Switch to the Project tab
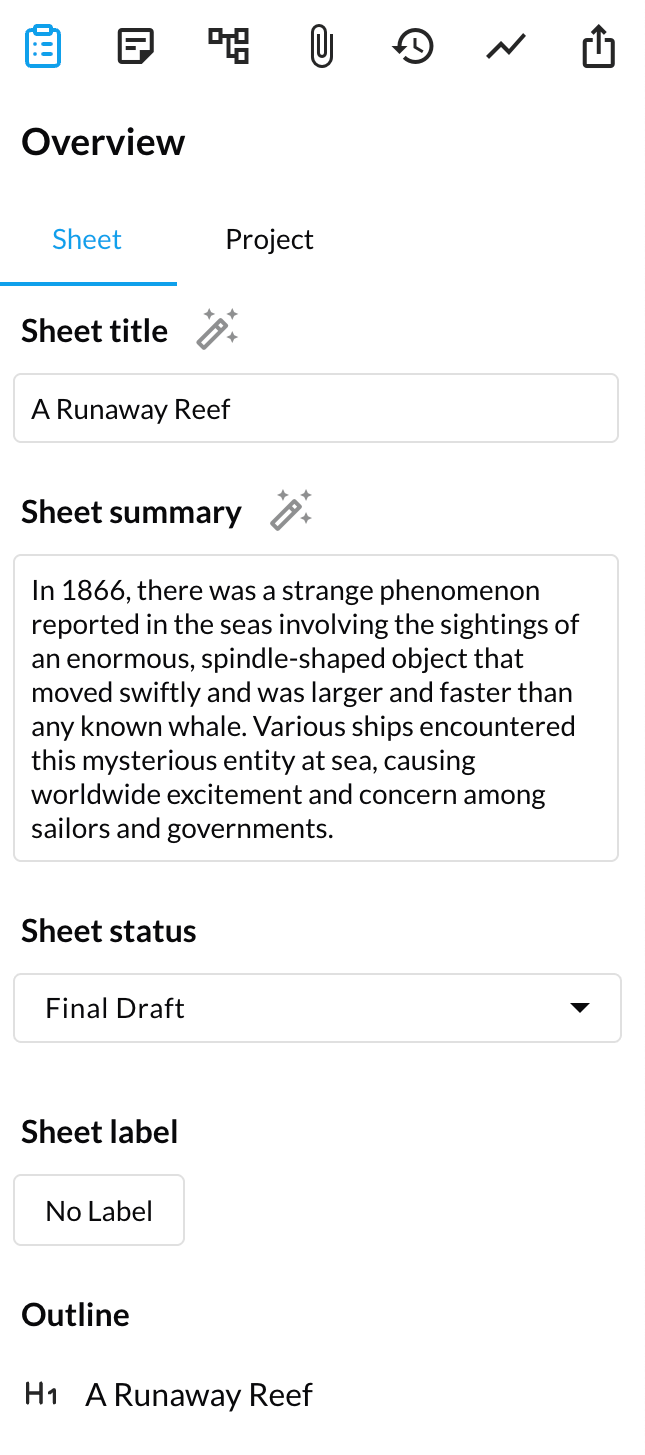Viewport: 645px width, 1455px height. coord(269,240)
